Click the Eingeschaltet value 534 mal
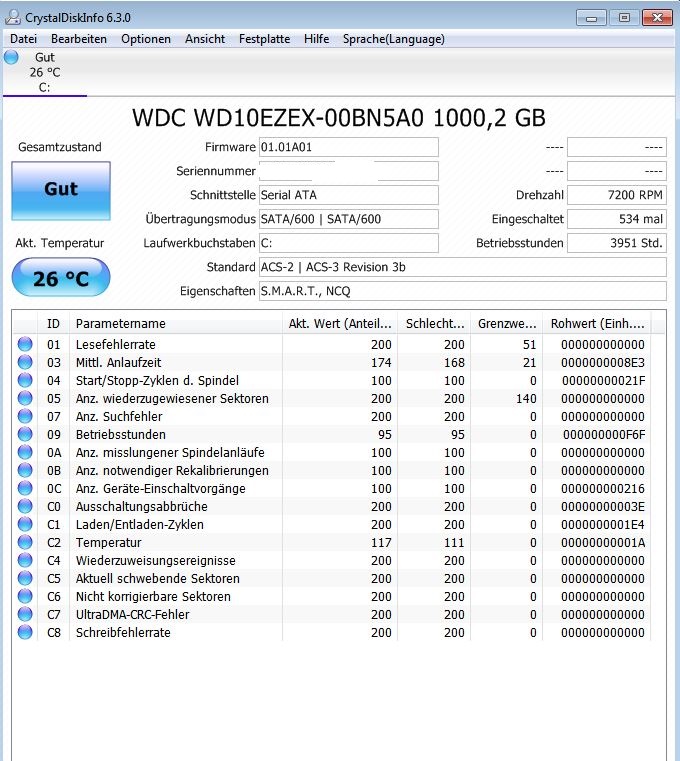The image size is (680, 761). 617,219
